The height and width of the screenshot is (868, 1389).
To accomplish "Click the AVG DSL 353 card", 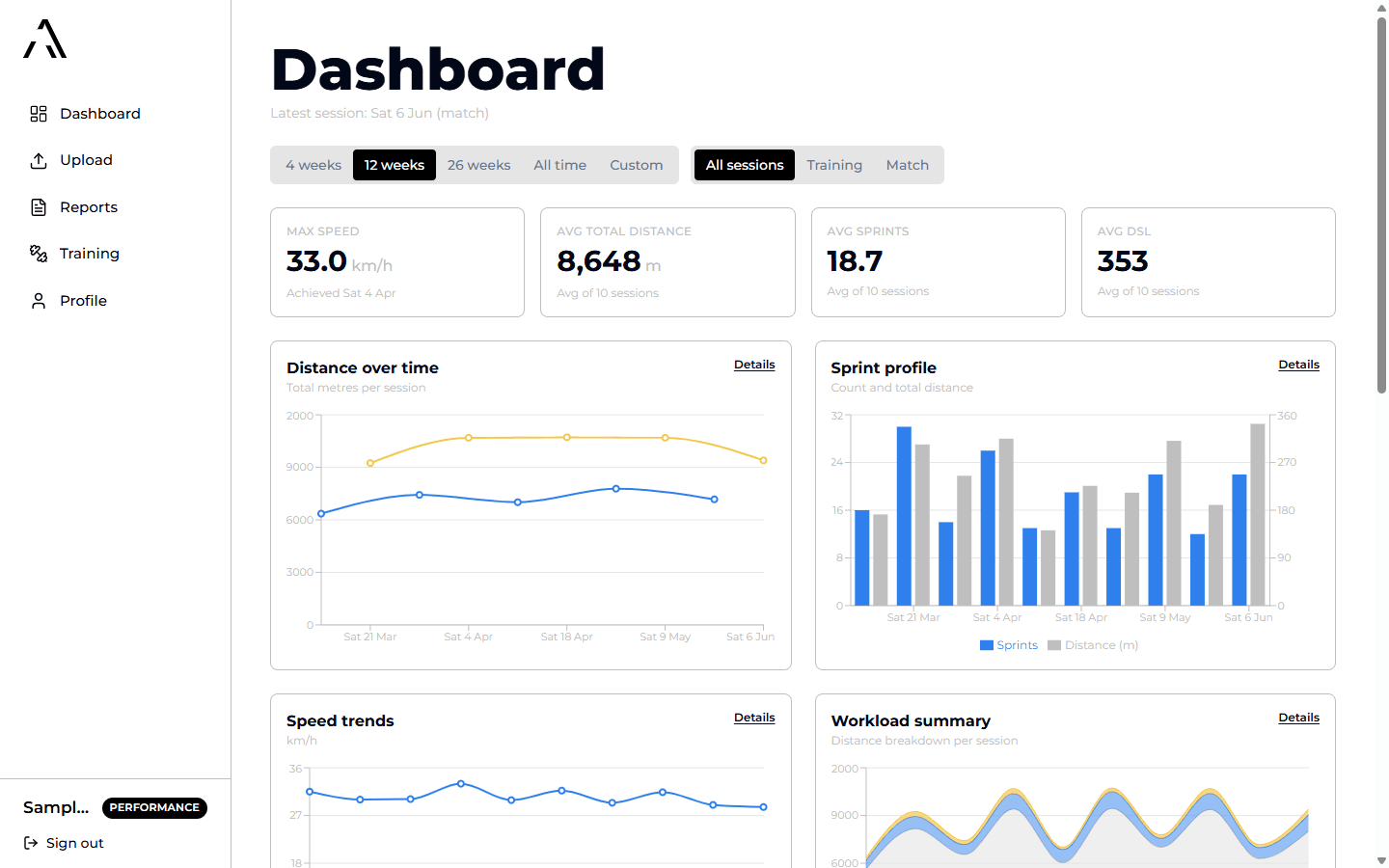I will [1209, 262].
